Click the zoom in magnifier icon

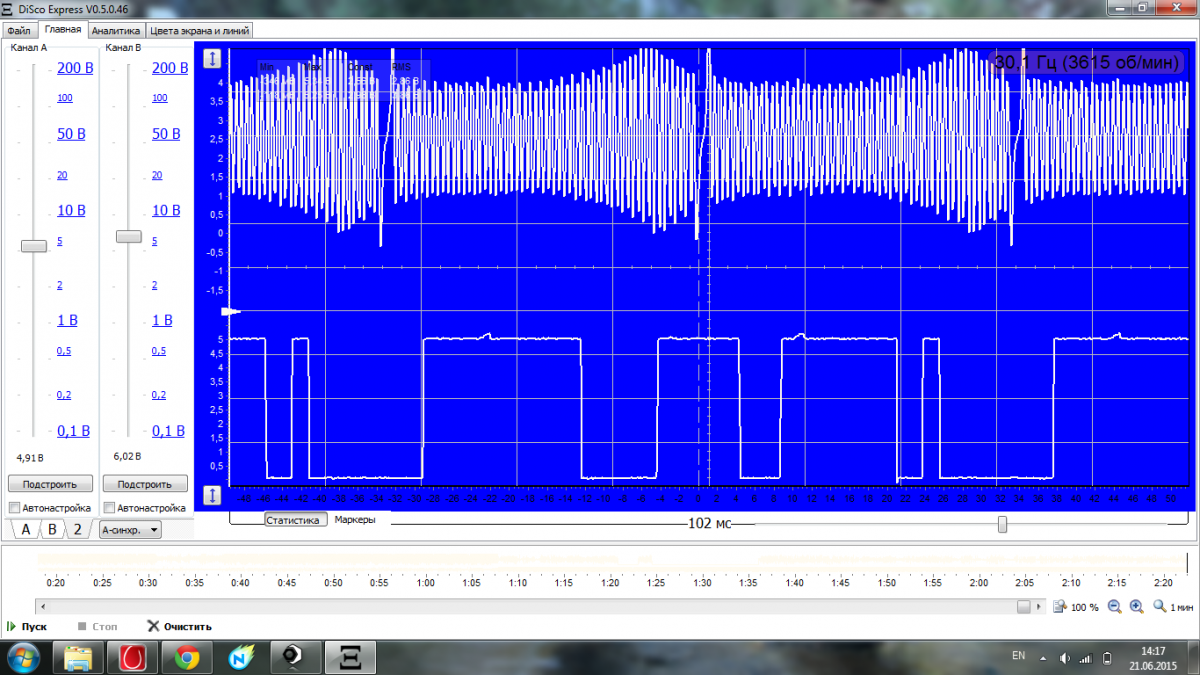point(1136,607)
